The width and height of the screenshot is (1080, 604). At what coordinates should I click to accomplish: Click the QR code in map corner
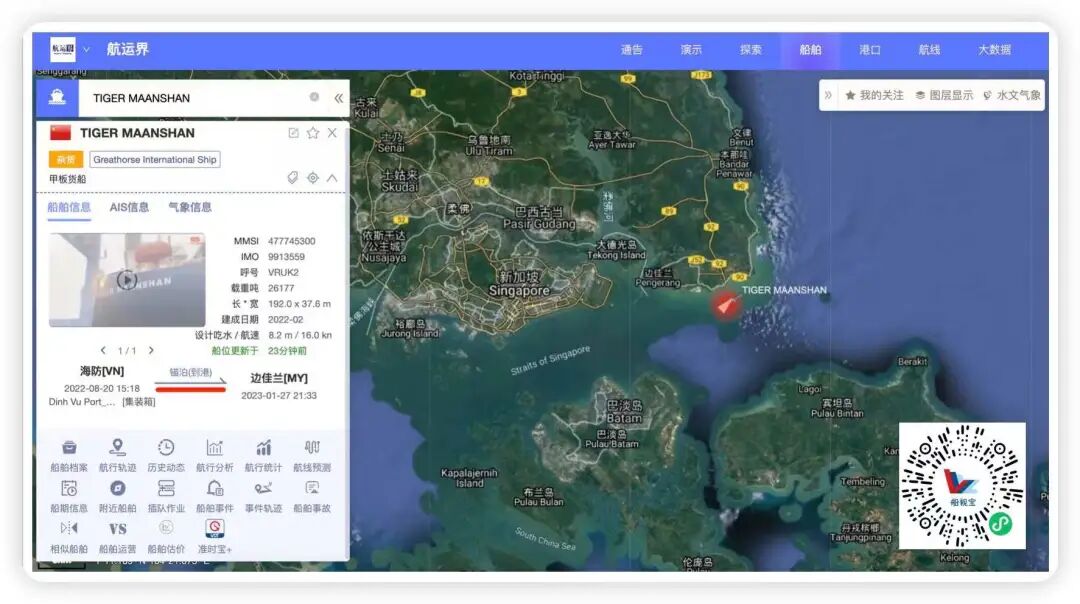(962, 486)
